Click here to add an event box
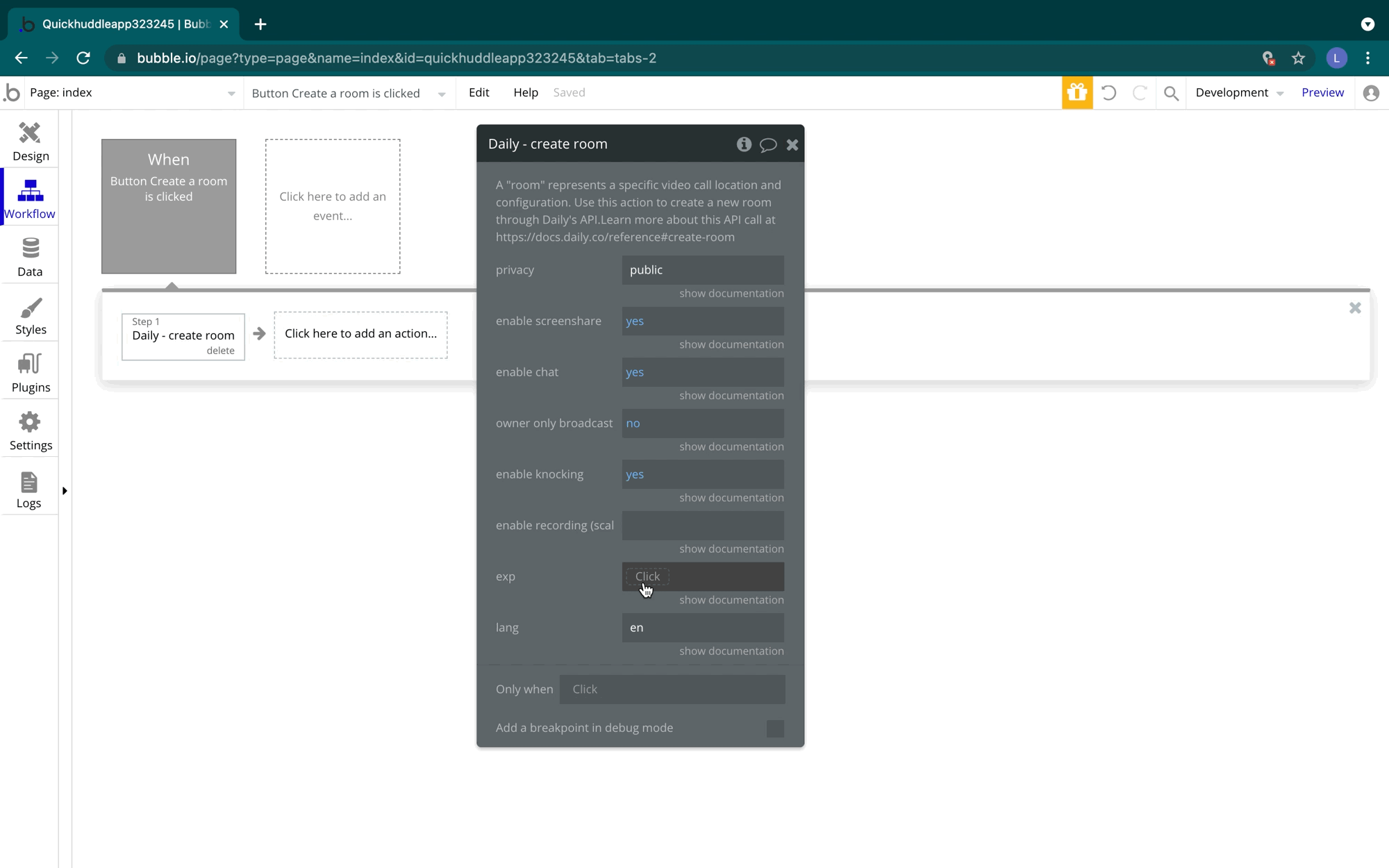This screenshot has height=868, width=1389. [x=333, y=206]
